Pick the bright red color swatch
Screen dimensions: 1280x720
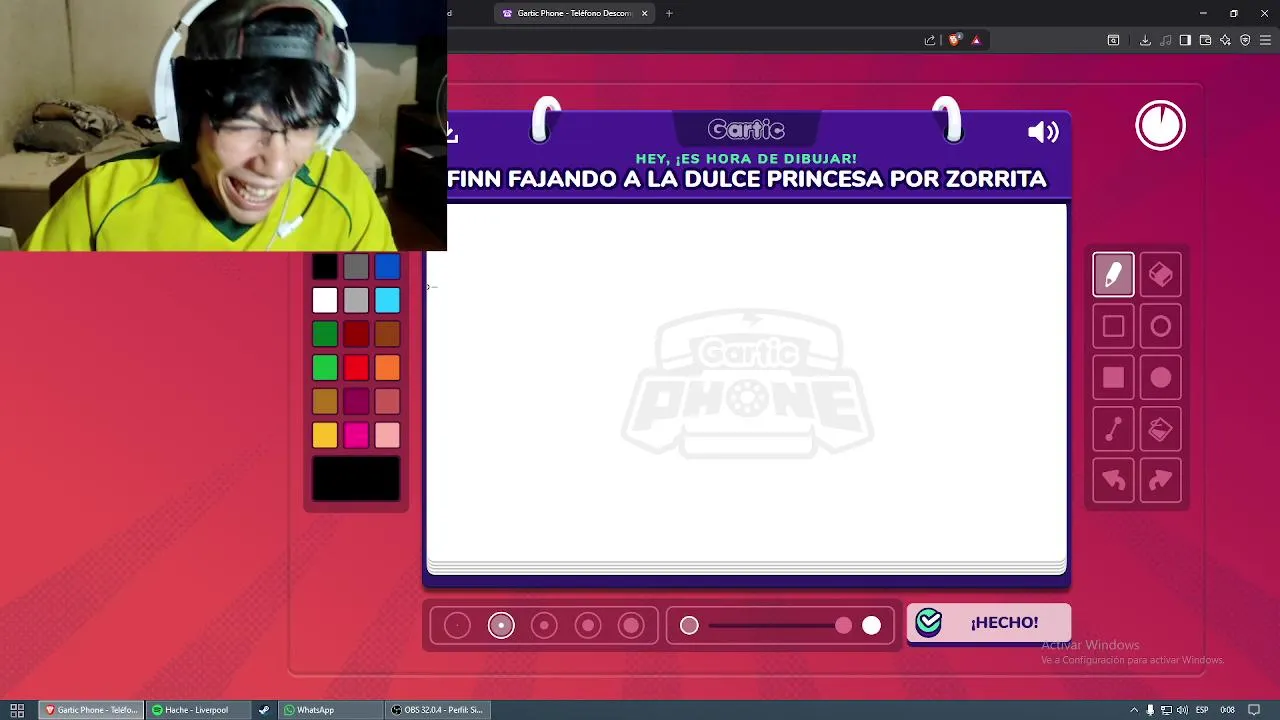(356, 368)
